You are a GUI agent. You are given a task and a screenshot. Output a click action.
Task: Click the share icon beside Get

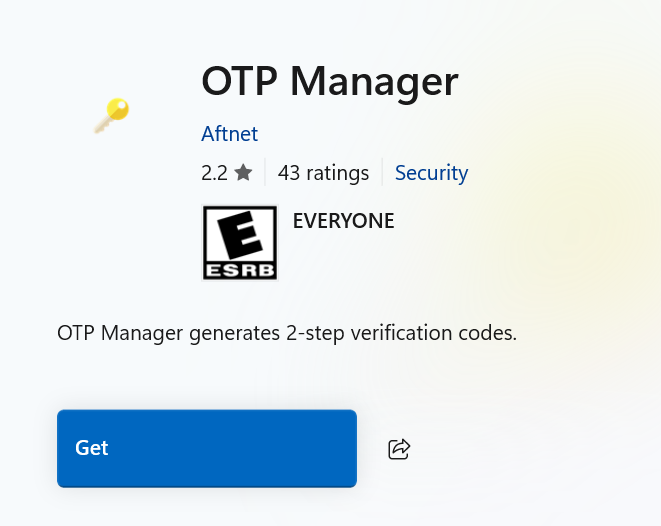[399, 449]
